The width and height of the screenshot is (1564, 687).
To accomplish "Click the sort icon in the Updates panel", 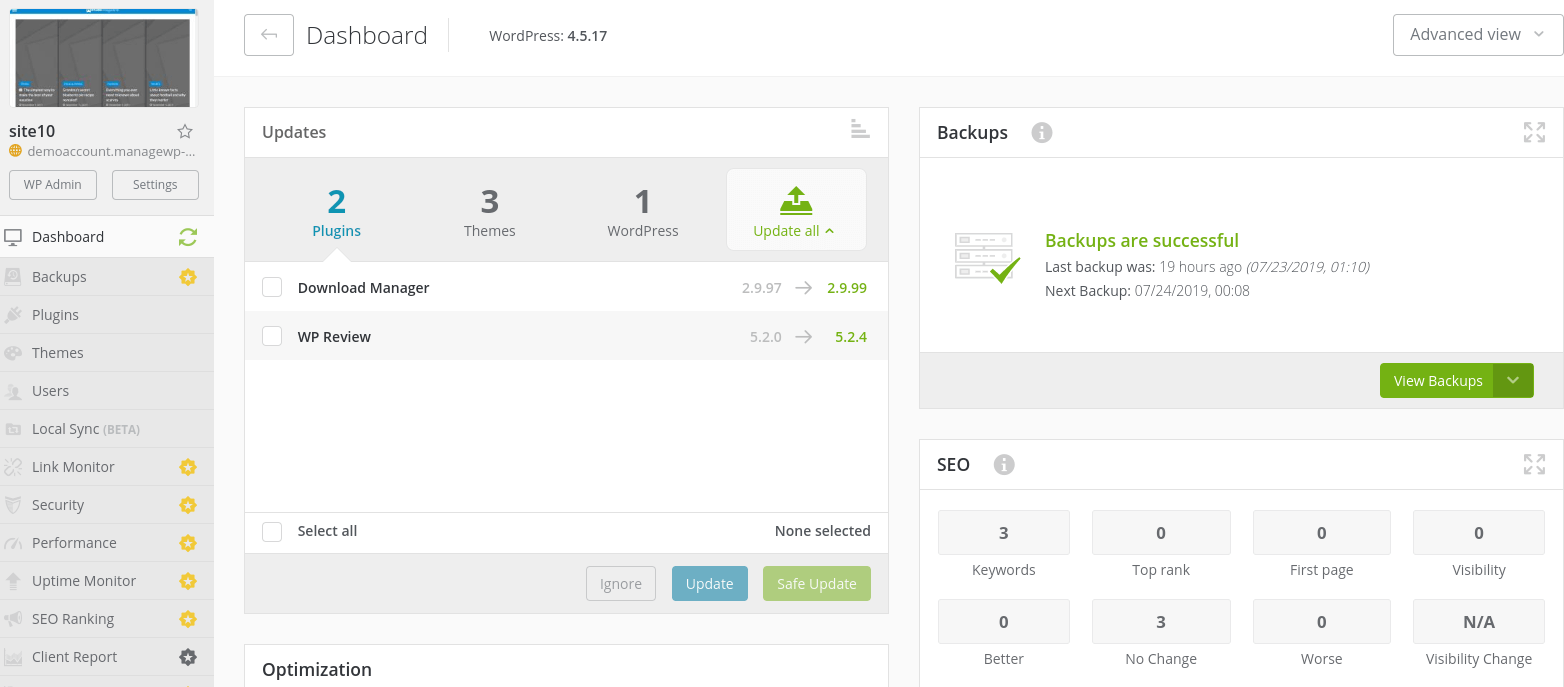I will (860, 129).
